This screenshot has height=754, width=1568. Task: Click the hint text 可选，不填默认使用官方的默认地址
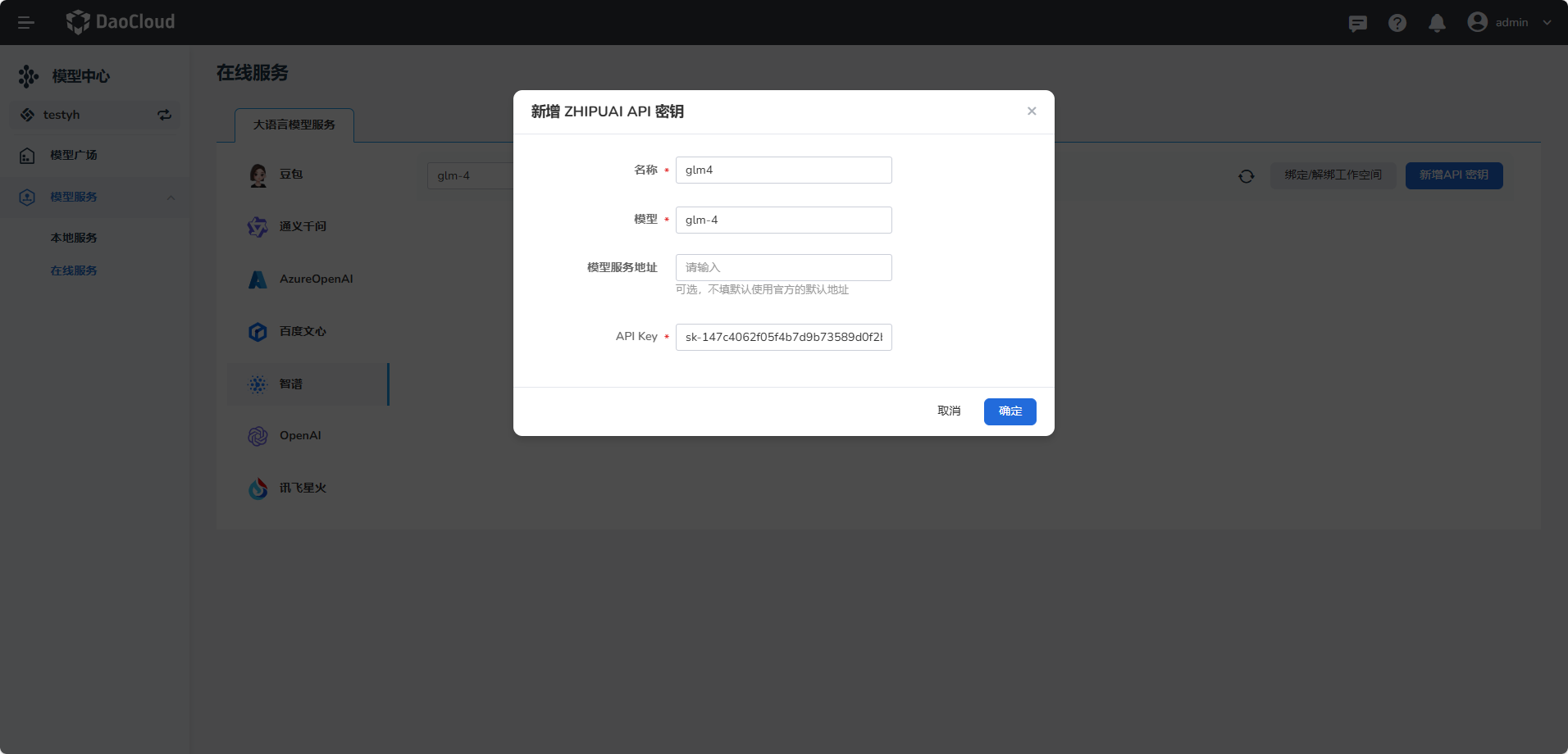(x=762, y=290)
